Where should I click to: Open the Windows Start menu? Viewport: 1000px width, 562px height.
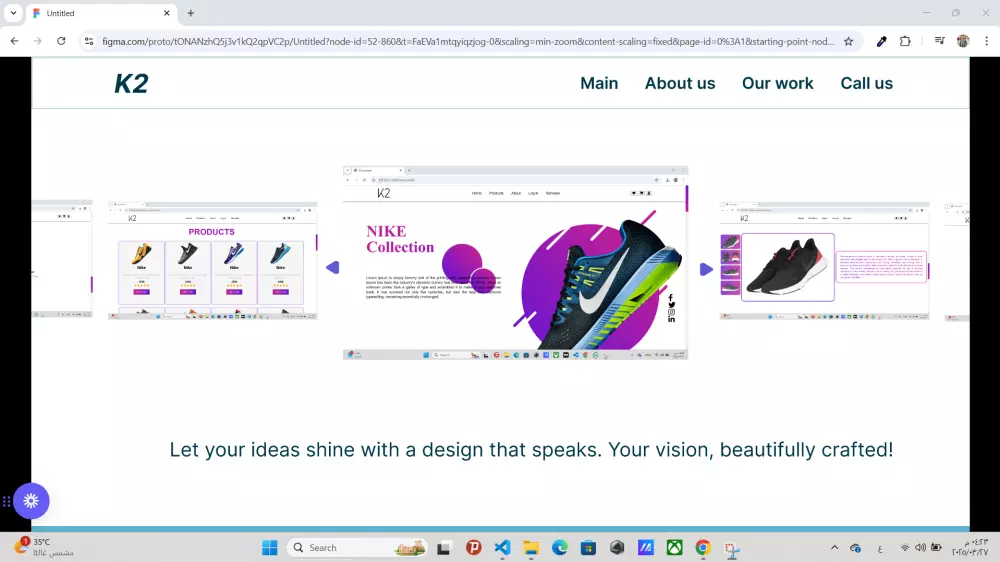(270, 547)
